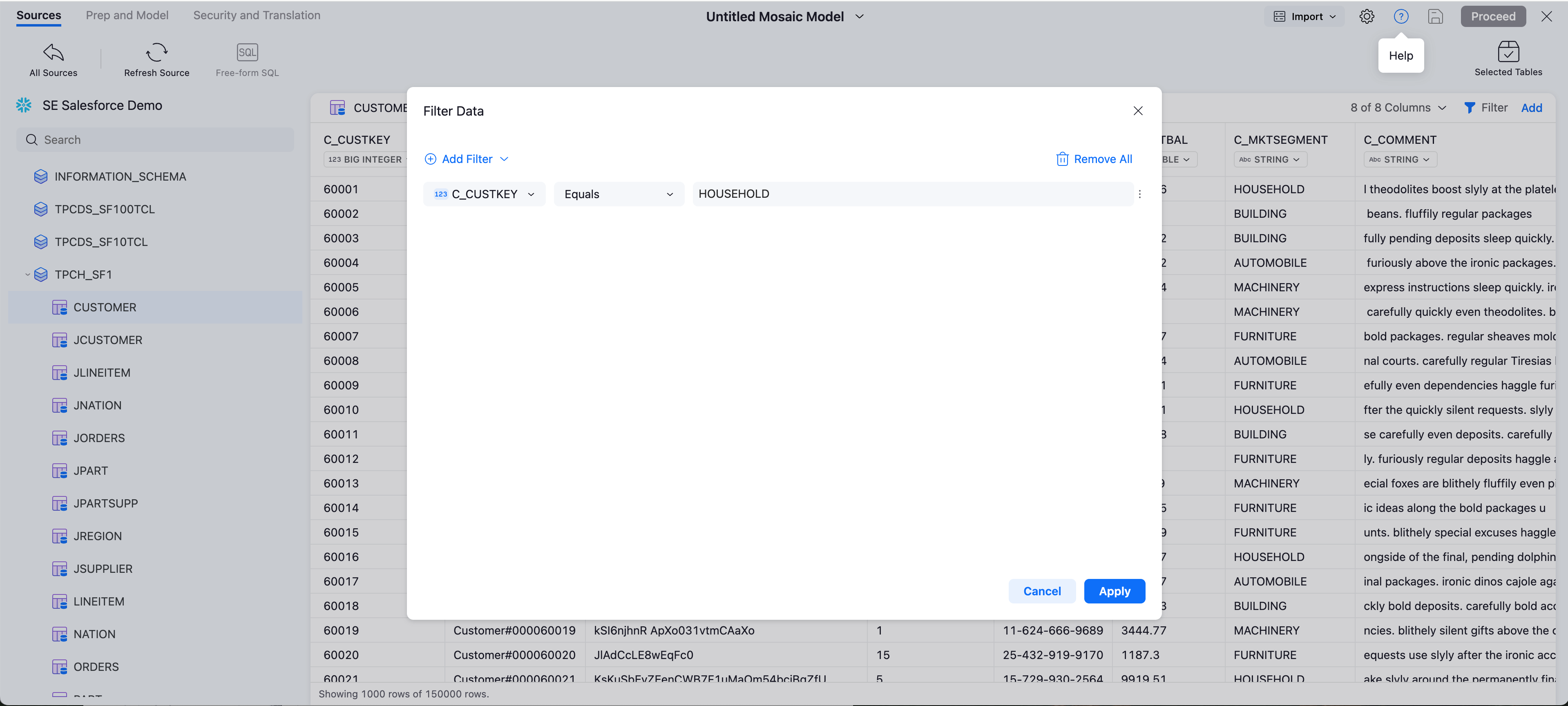Open the Add Filter dropdown
Image resolution: width=1568 pixels, height=706 pixels.
466,159
